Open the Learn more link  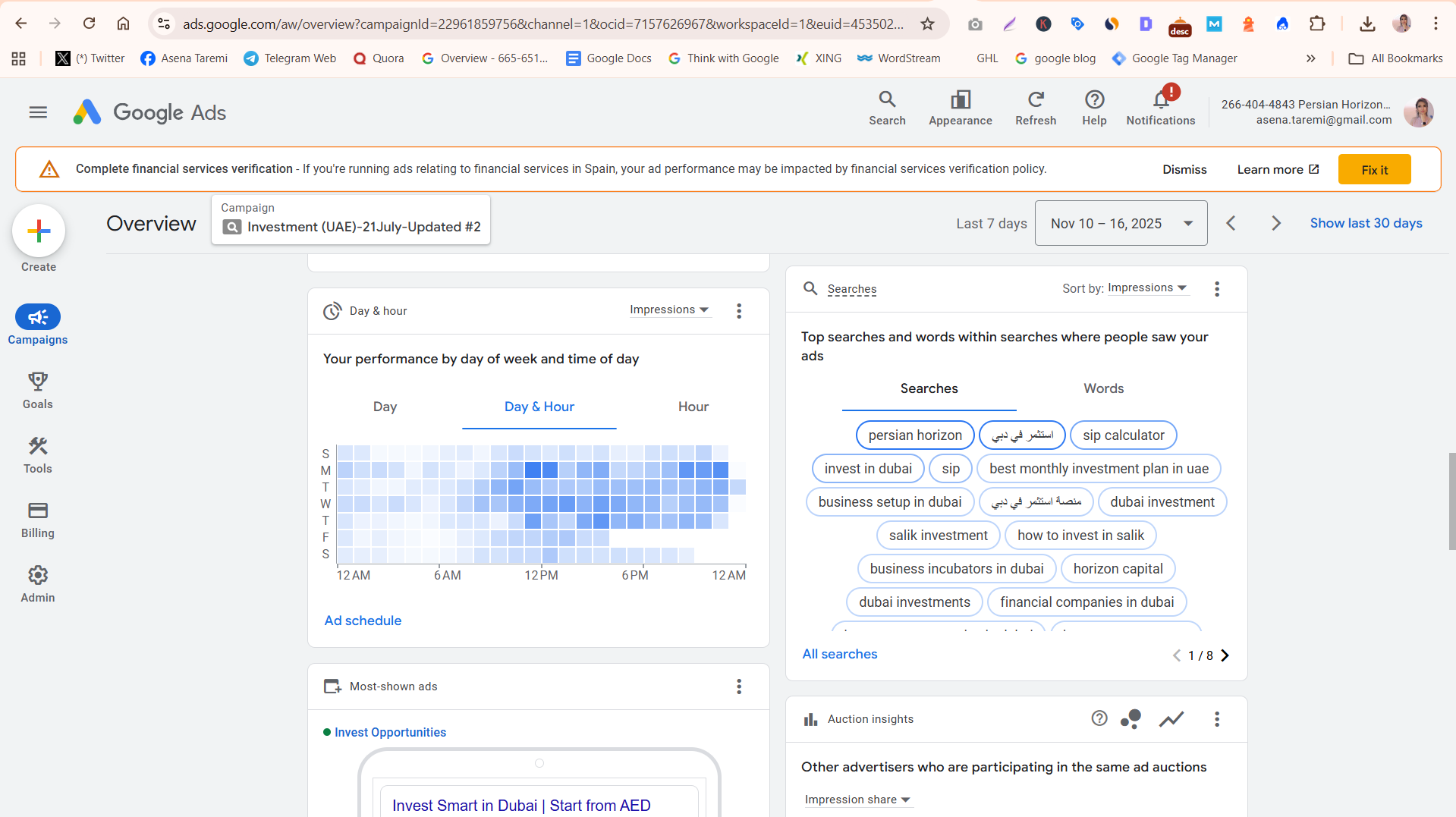point(1278,170)
